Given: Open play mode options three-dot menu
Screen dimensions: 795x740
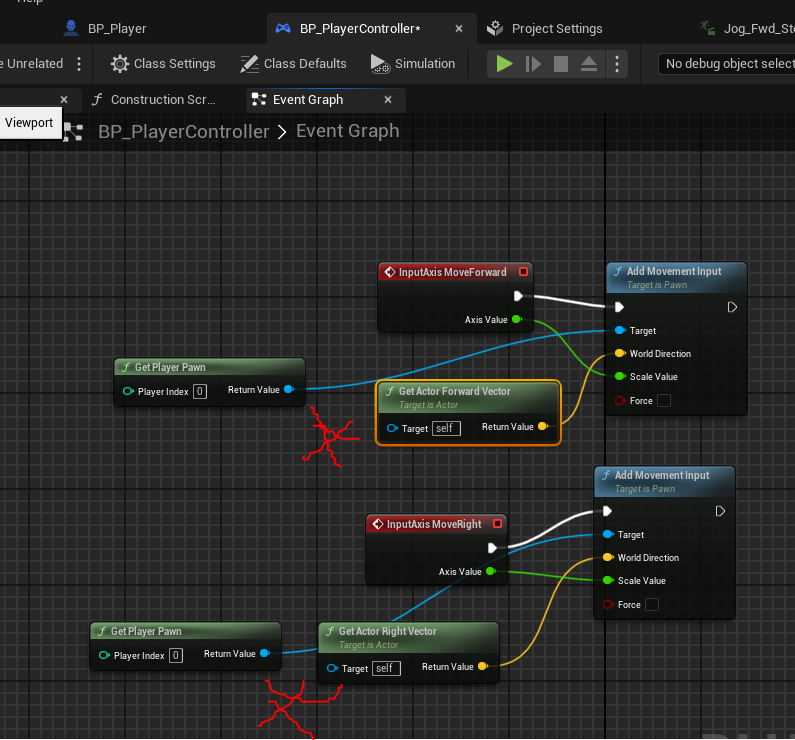Looking at the screenshot, I should (x=617, y=64).
